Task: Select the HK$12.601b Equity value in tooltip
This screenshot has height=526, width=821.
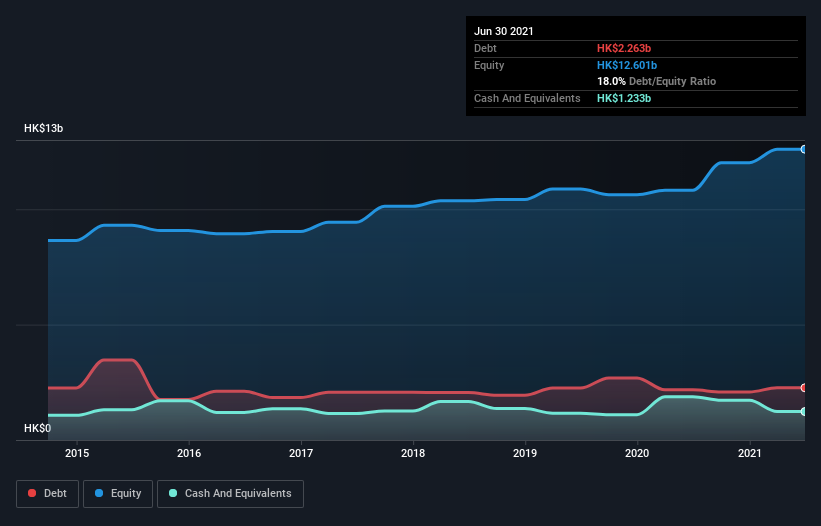Action: [x=627, y=65]
